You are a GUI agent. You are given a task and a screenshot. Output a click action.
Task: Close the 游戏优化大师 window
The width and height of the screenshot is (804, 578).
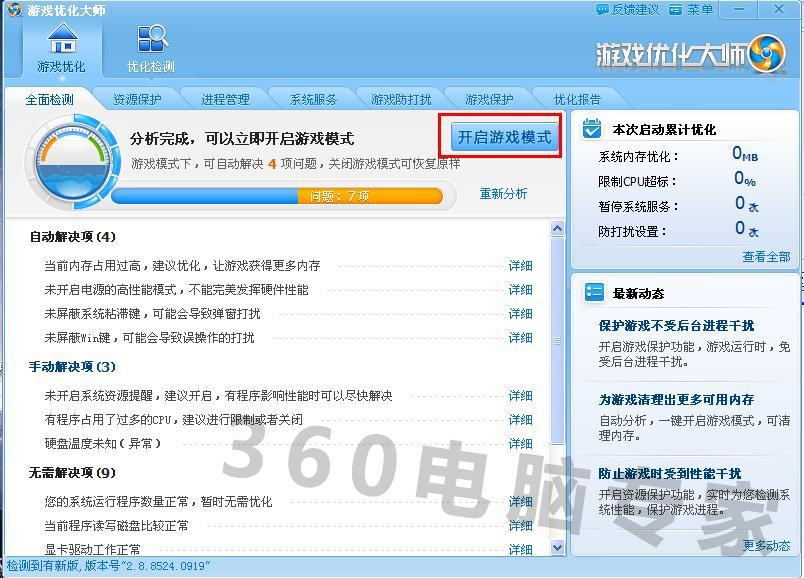(779, 9)
